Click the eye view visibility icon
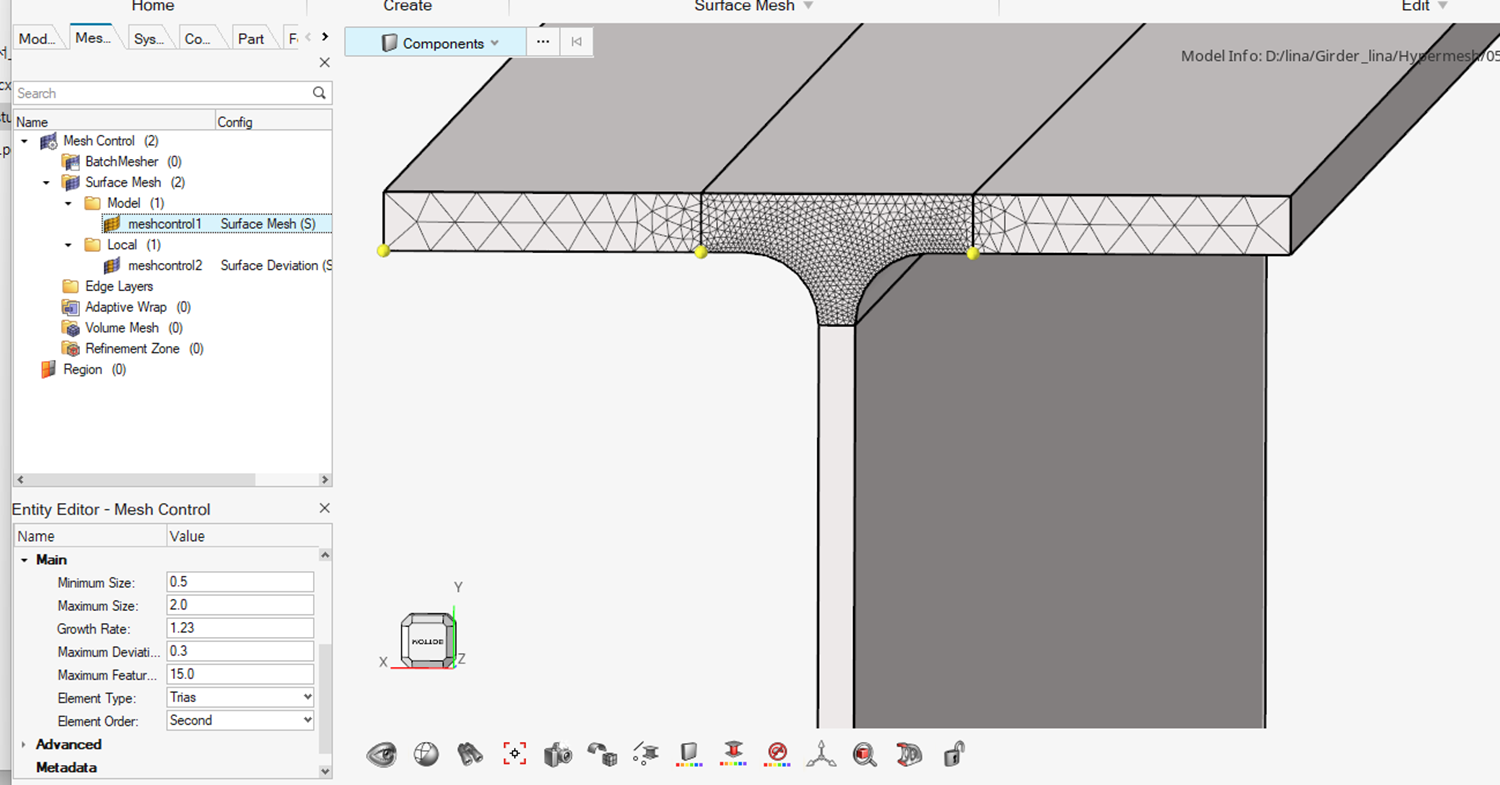1500x785 pixels. coord(382,754)
